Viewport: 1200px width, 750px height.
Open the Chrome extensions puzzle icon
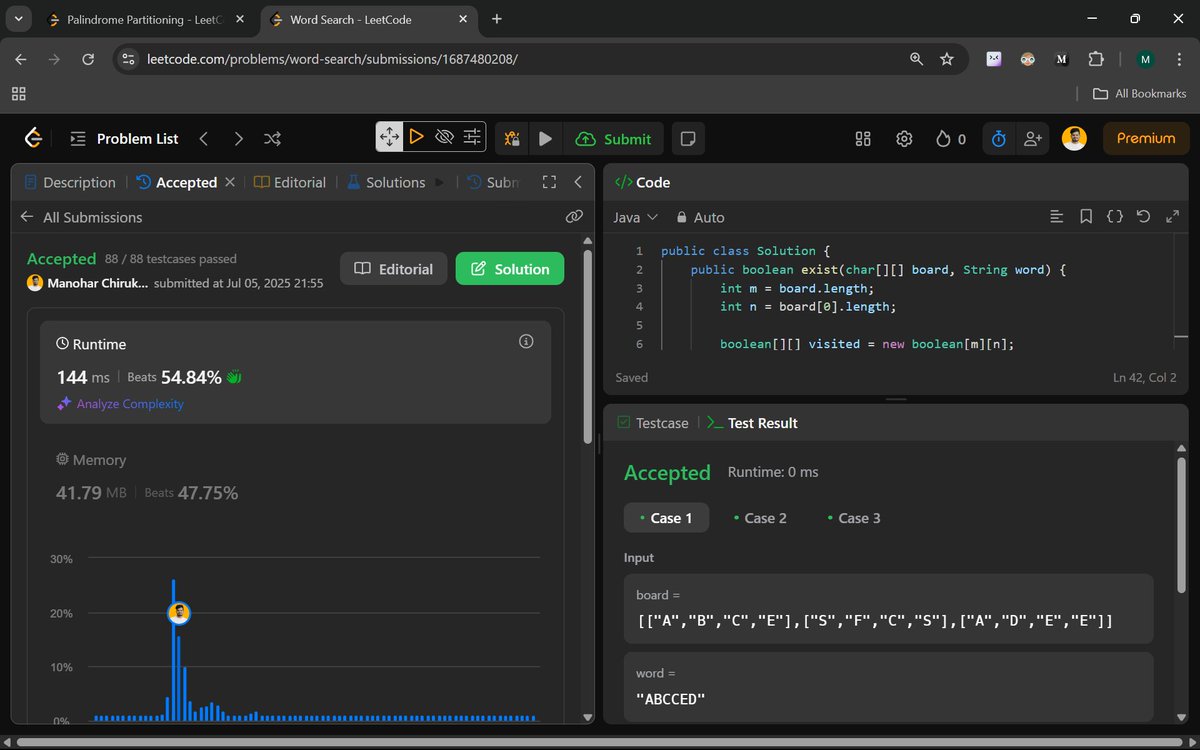pos(1096,59)
